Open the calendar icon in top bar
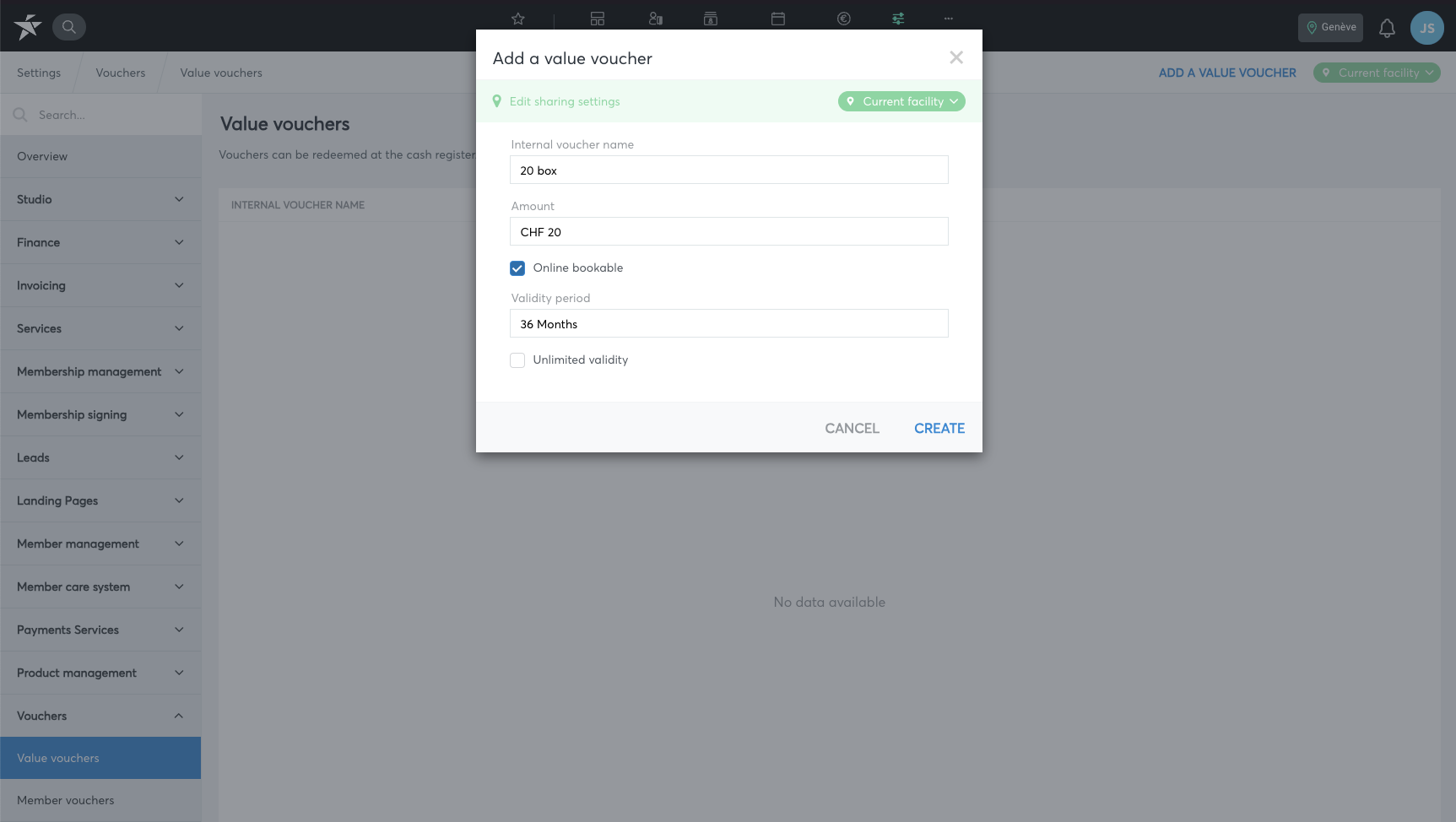This screenshot has height=822, width=1456. tap(778, 19)
